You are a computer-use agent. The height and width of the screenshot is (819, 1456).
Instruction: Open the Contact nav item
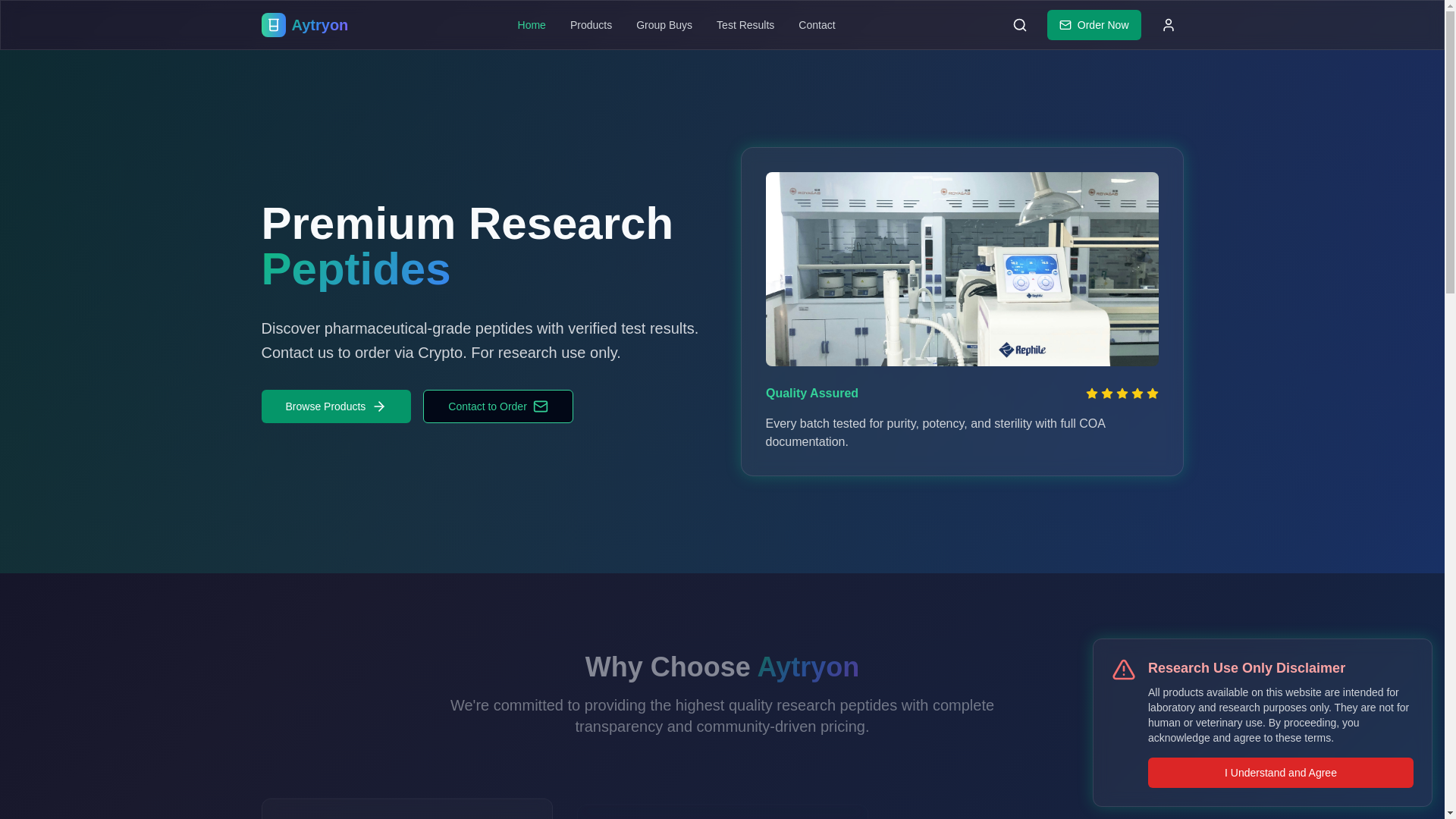click(x=816, y=25)
